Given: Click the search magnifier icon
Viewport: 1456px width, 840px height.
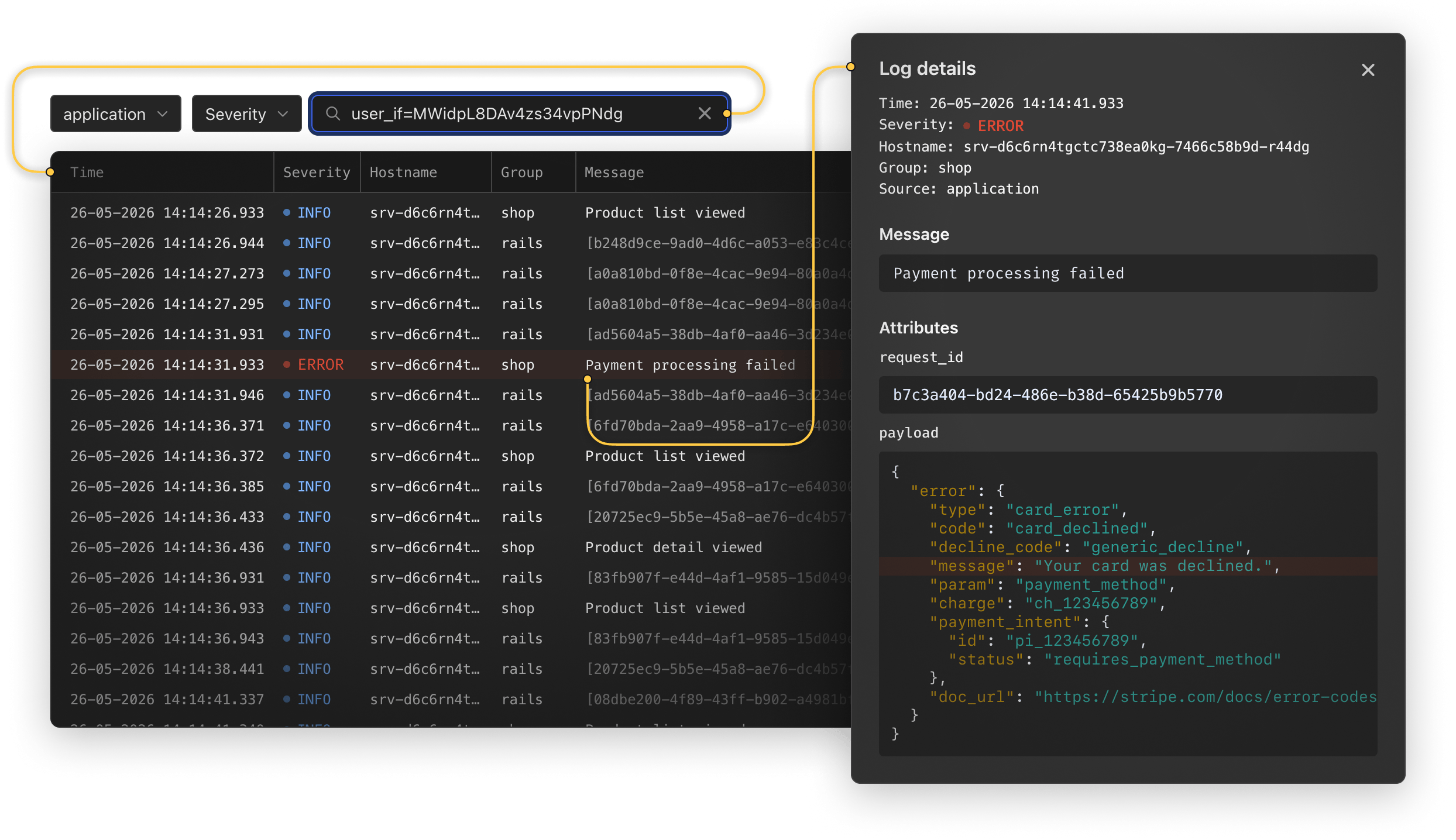Looking at the screenshot, I should pyautogui.click(x=333, y=113).
